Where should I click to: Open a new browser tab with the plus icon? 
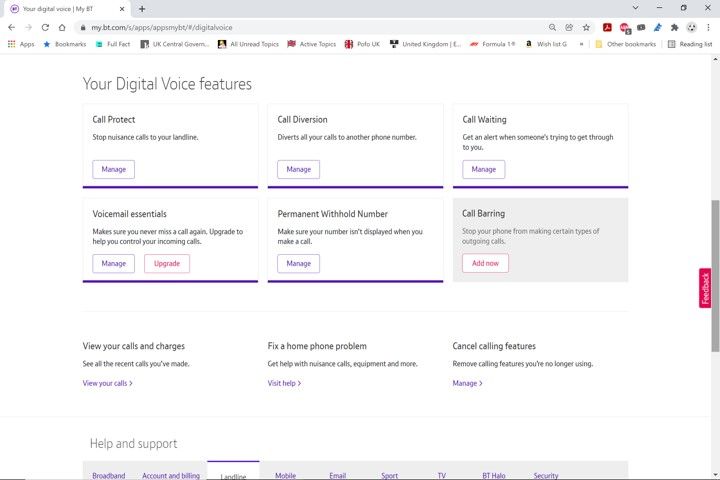tap(141, 8)
